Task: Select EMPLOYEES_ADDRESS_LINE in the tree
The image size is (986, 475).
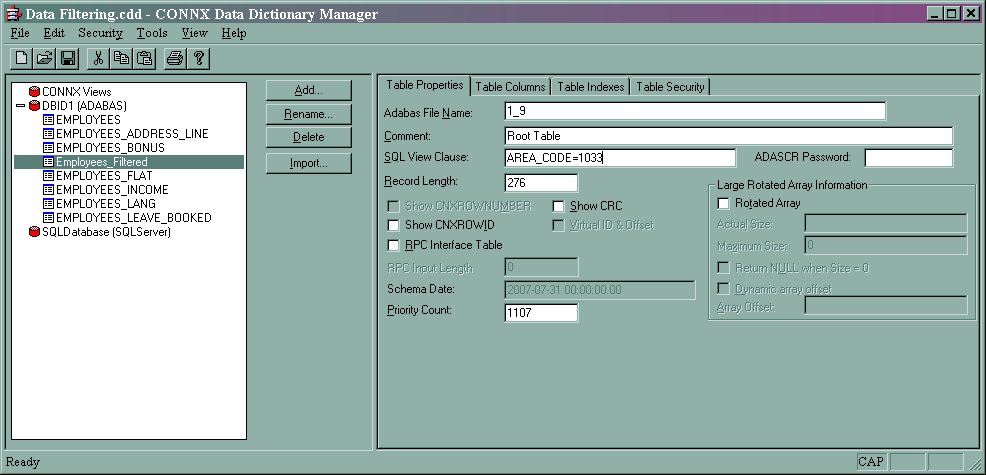Action: click(x=132, y=133)
